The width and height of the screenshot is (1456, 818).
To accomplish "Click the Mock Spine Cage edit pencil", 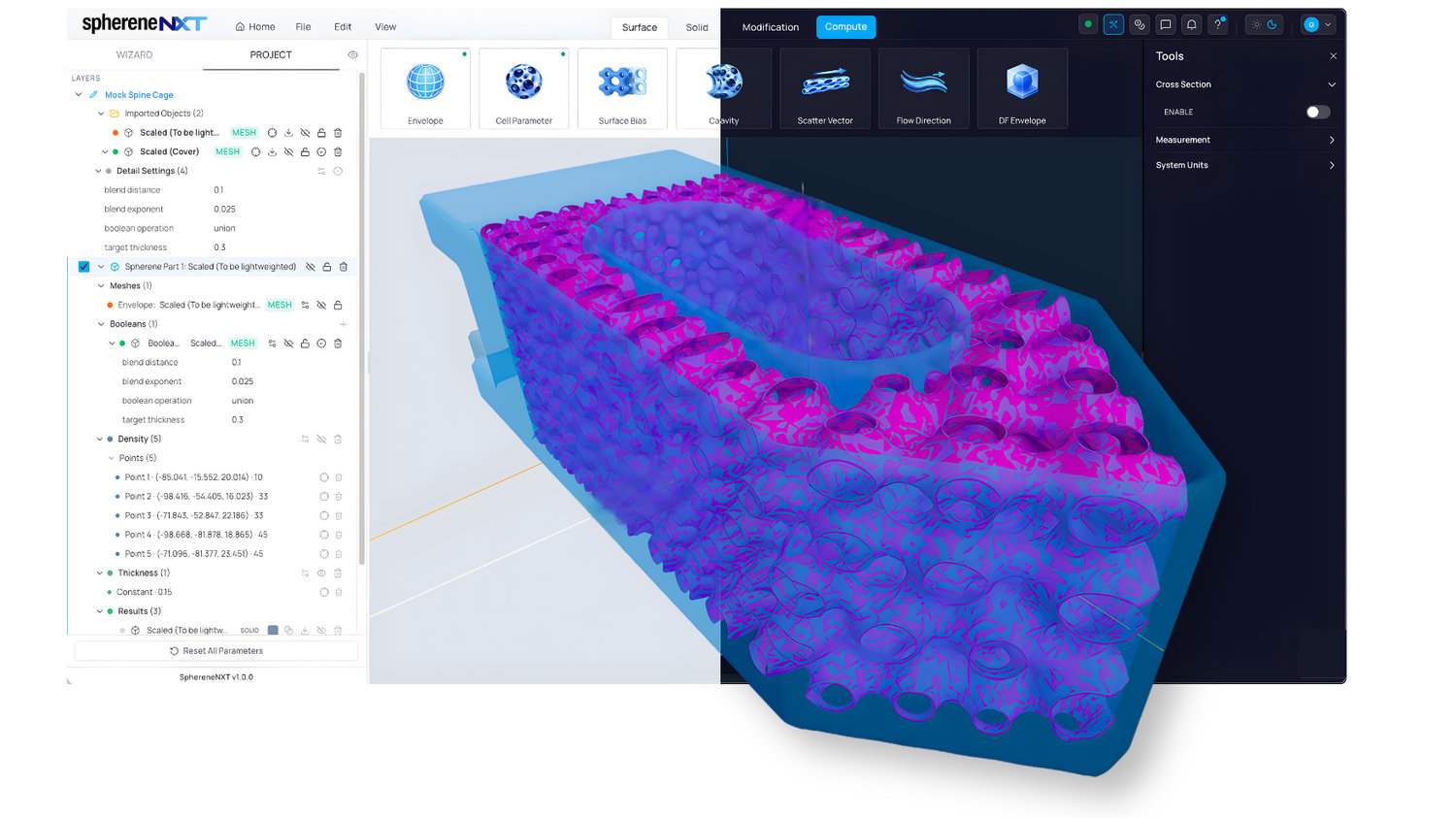I will click(x=94, y=95).
